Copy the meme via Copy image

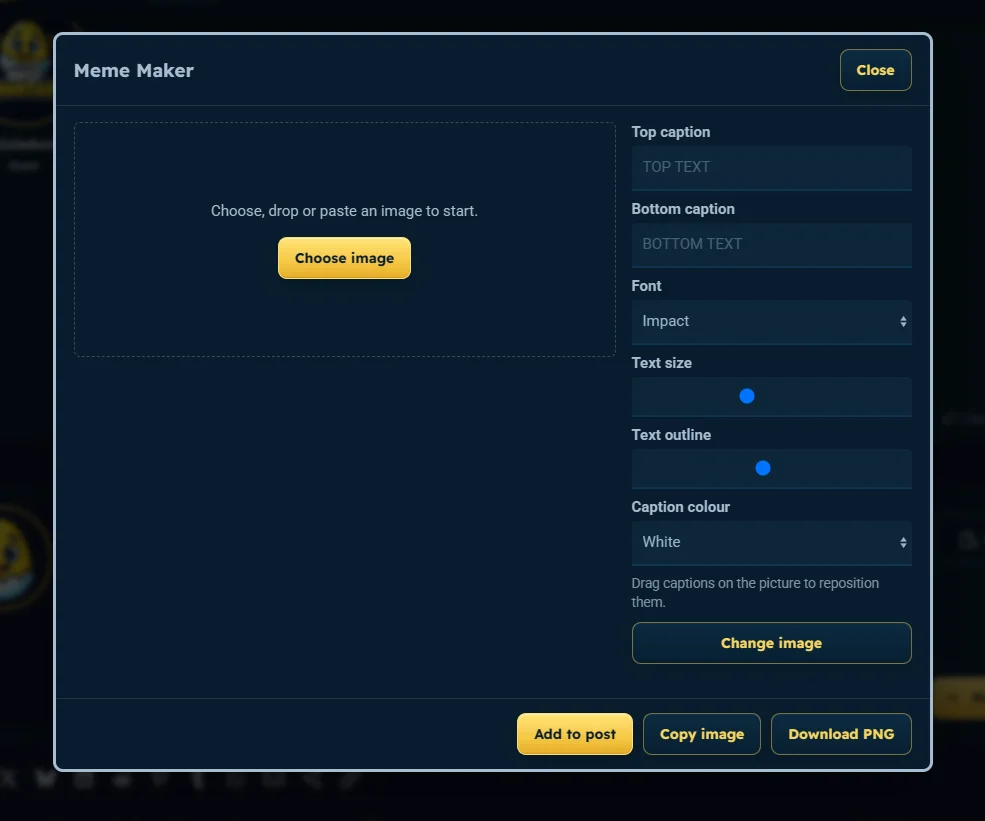click(702, 734)
